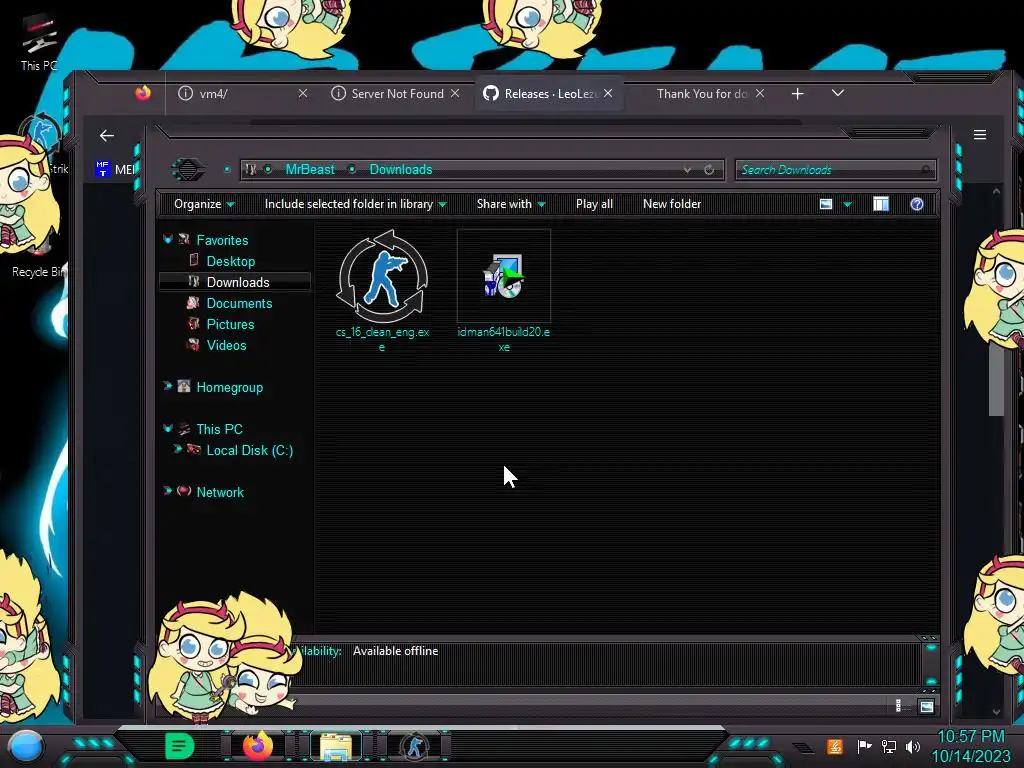Click the volume speaker tray icon

[x=913, y=746]
